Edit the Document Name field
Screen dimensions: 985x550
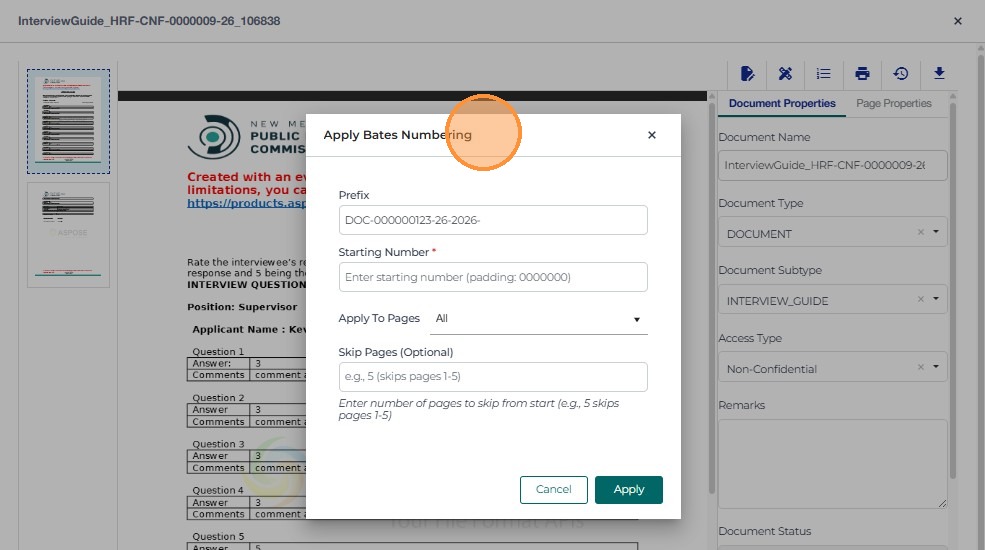832,165
